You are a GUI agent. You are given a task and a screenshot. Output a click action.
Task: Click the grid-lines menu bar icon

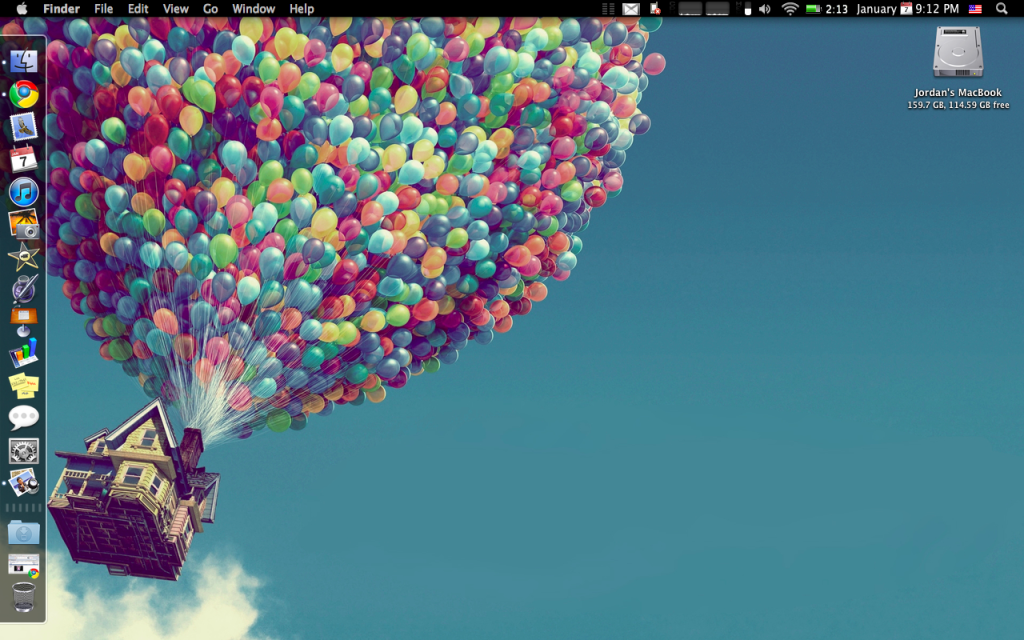click(608, 8)
